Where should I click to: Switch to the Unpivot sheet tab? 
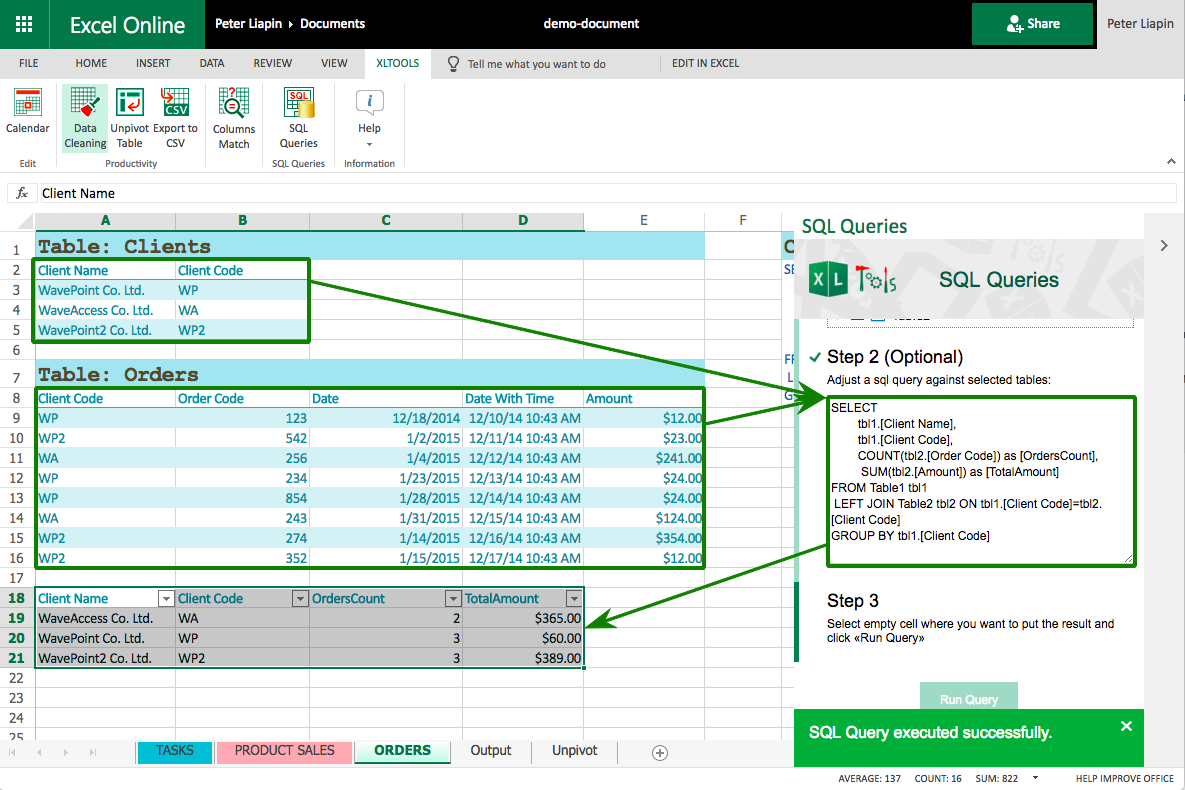(574, 751)
